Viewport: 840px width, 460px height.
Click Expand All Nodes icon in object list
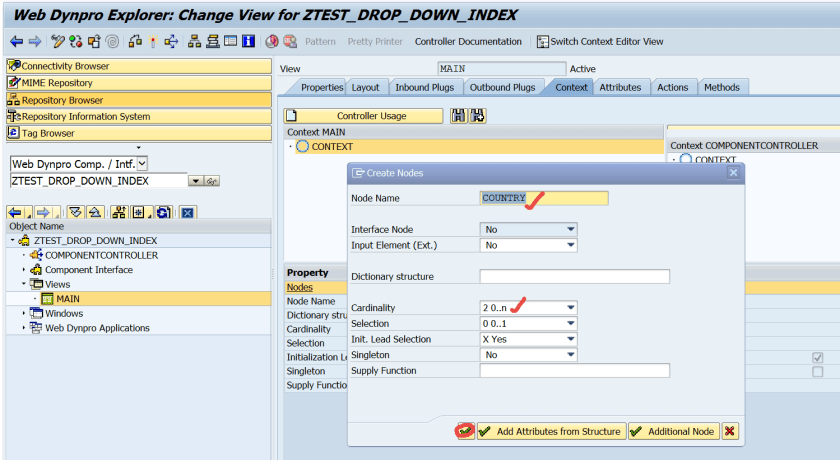click(x=75, y=213)
